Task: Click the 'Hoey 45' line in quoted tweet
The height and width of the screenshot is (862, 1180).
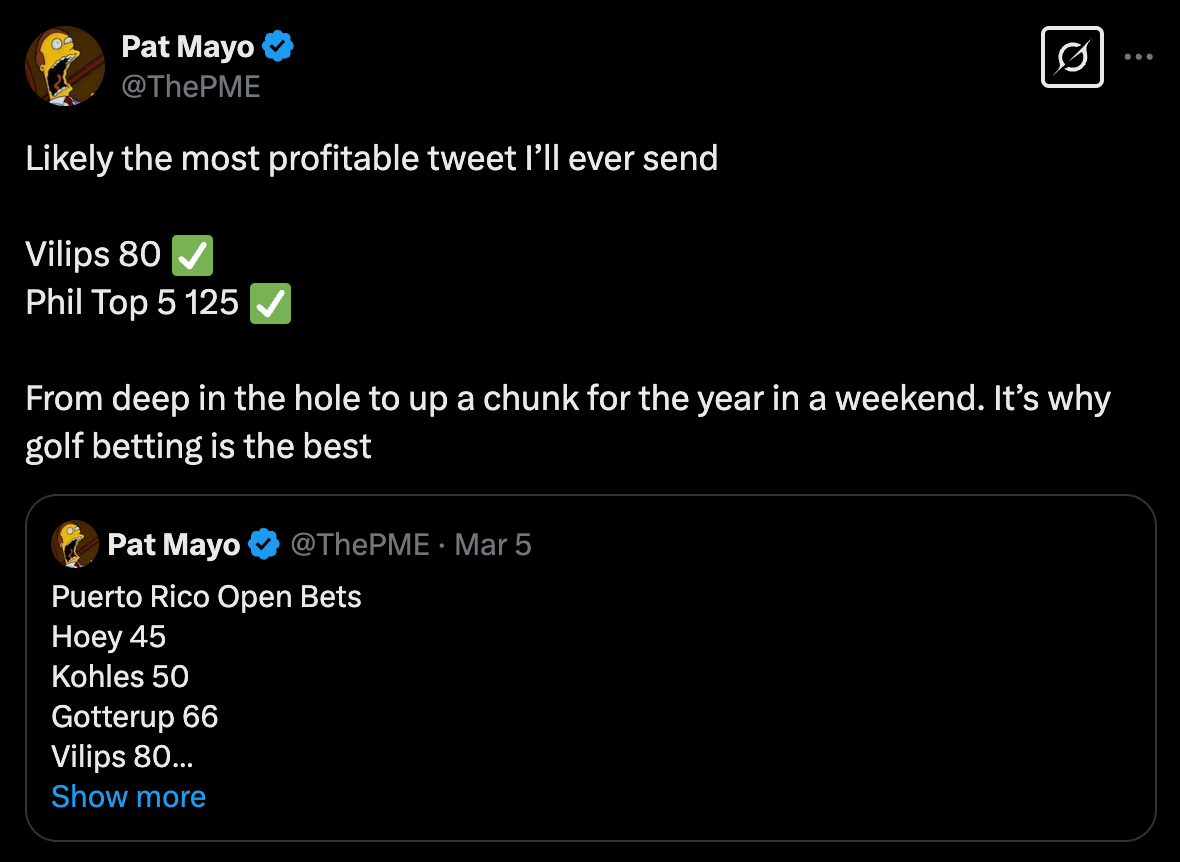Action: (x=108, y=637)
